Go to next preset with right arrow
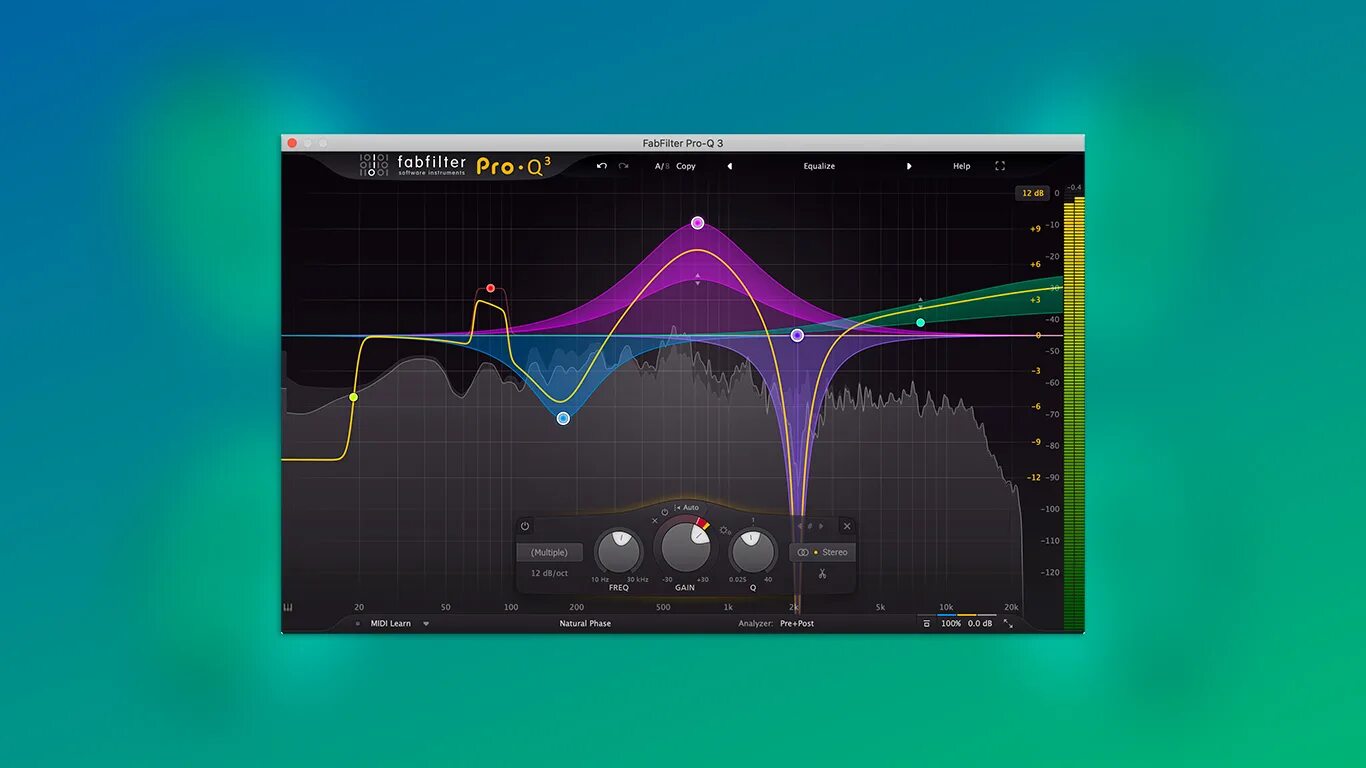Viewport: 1366px width, 768px height. point(909,166)
